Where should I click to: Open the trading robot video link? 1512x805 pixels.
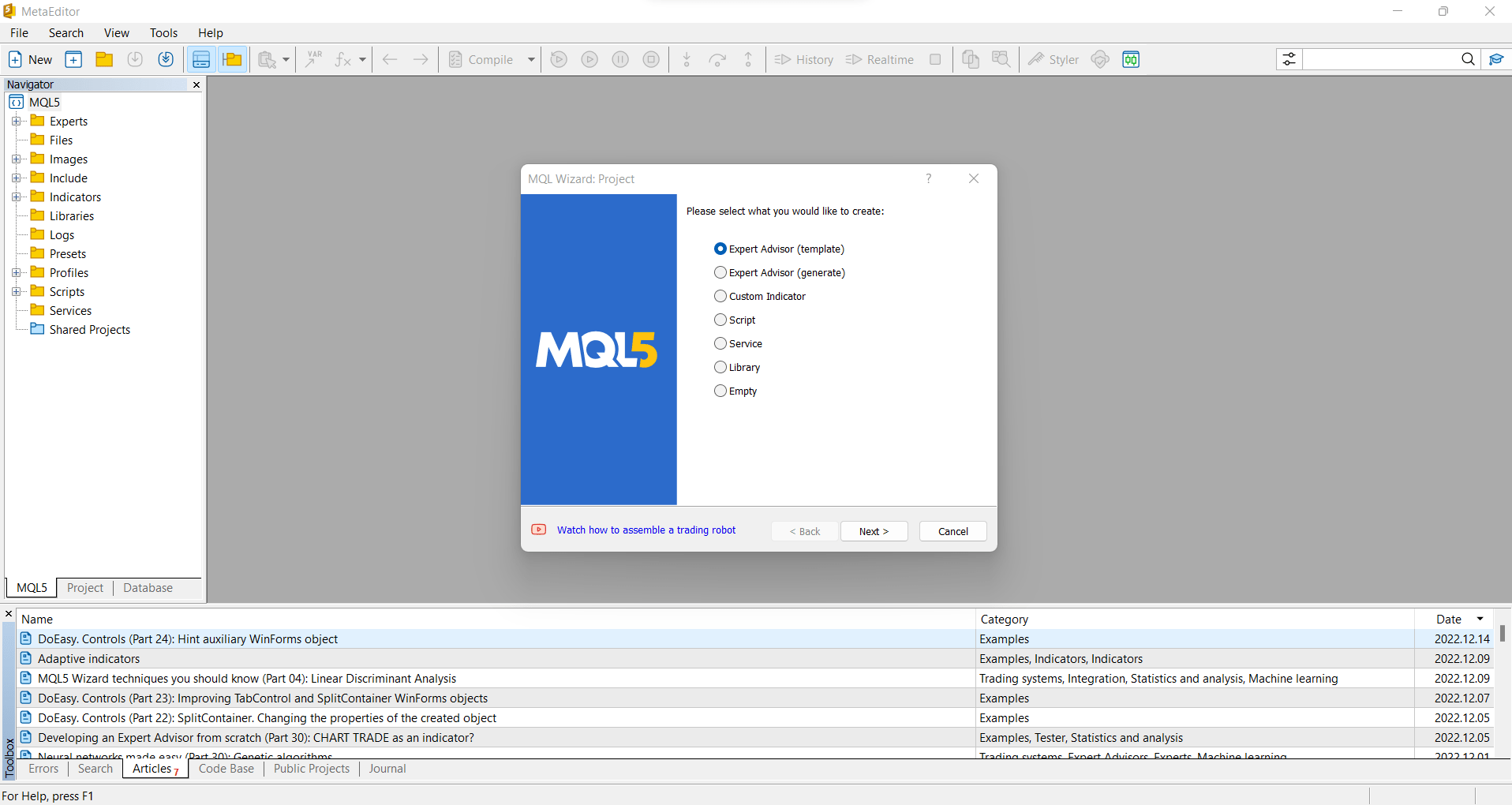click(646, 530)
